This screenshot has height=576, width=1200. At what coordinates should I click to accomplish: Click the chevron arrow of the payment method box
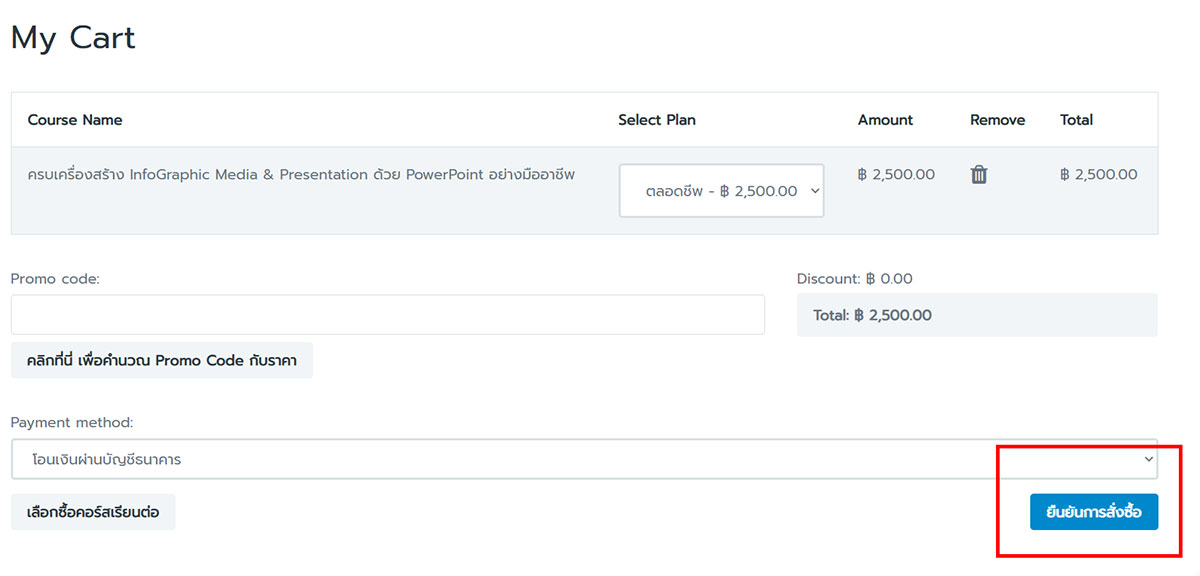pos(1149,459)
